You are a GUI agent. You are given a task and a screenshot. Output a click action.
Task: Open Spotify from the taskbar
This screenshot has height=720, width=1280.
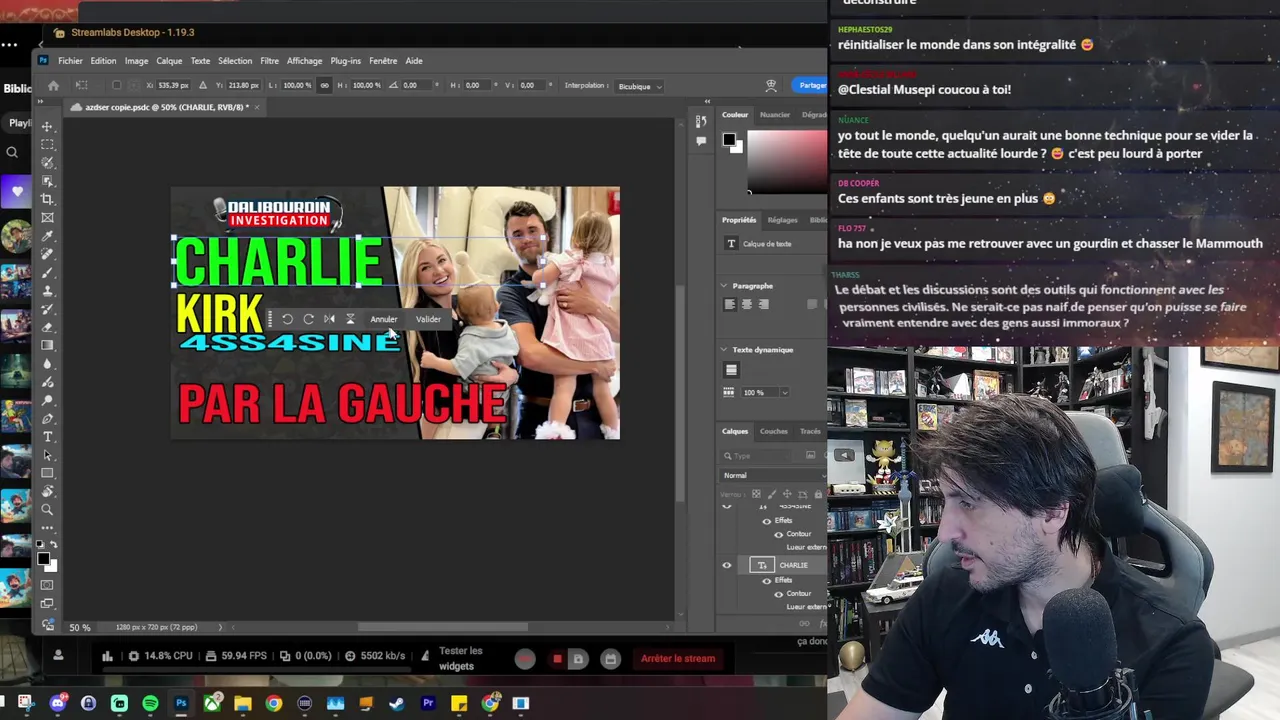[150, 703]
